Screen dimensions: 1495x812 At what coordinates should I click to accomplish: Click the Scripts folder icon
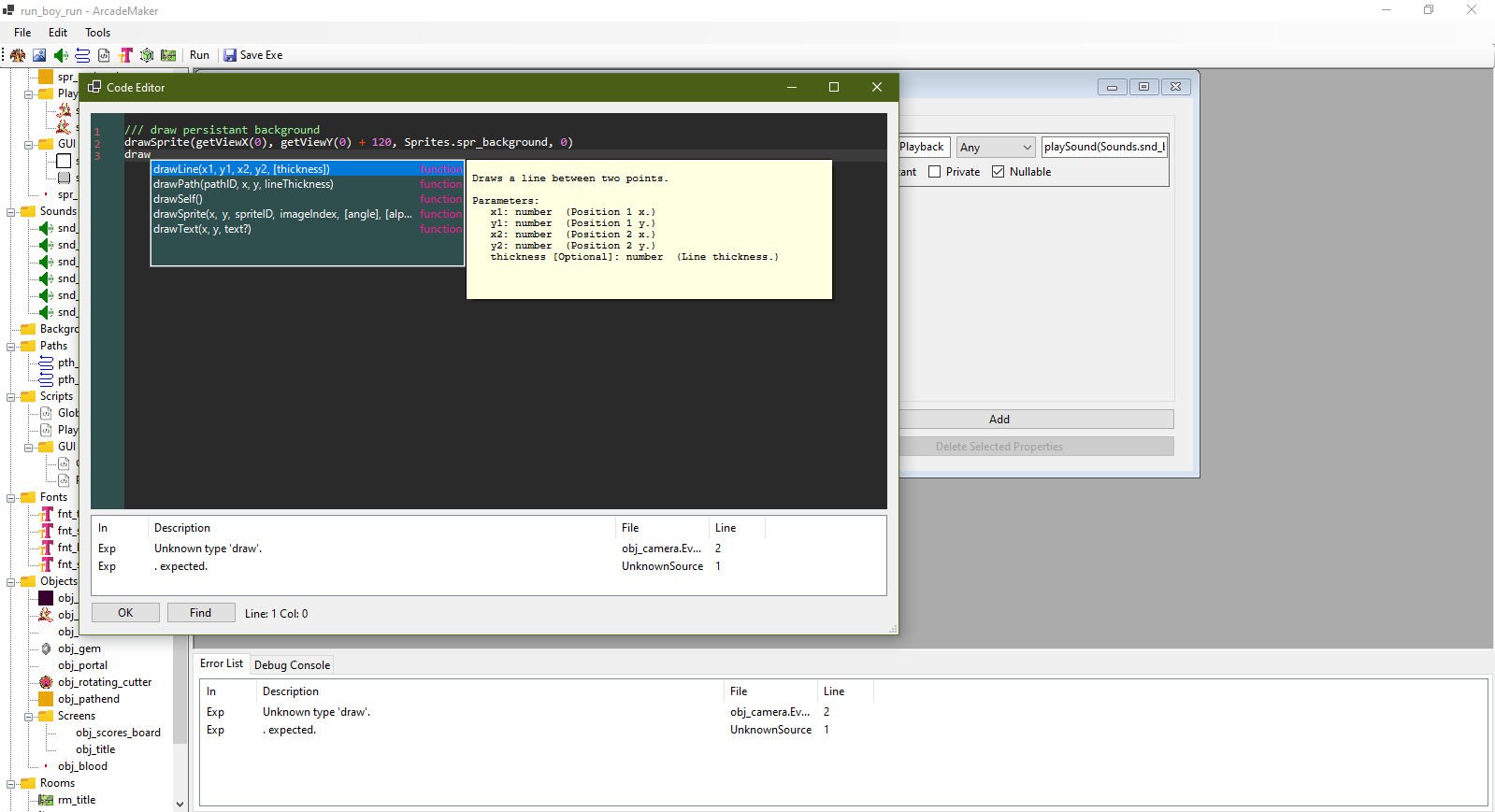28,396
